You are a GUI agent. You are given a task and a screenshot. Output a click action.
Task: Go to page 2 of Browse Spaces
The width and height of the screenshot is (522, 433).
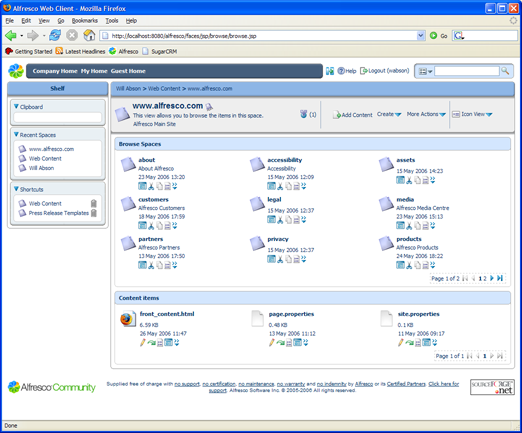pyautogui.click(x=485, y=278)
